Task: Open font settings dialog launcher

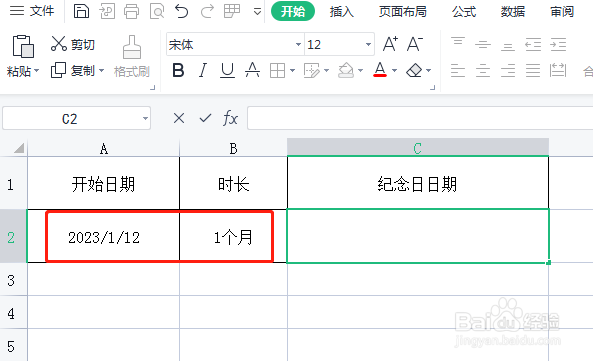Action: (x=433, y=88)
